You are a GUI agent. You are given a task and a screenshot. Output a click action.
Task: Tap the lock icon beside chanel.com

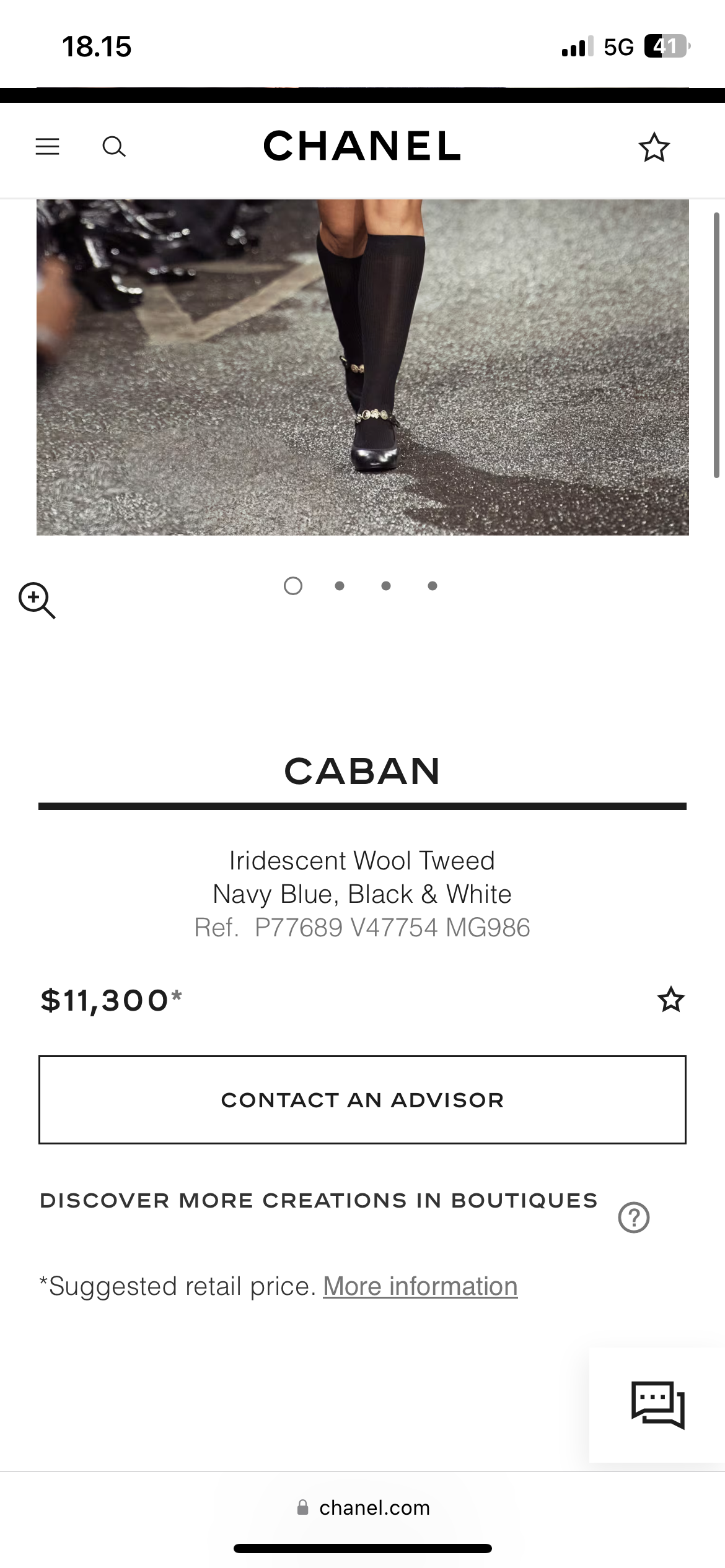coord(303,1507)
